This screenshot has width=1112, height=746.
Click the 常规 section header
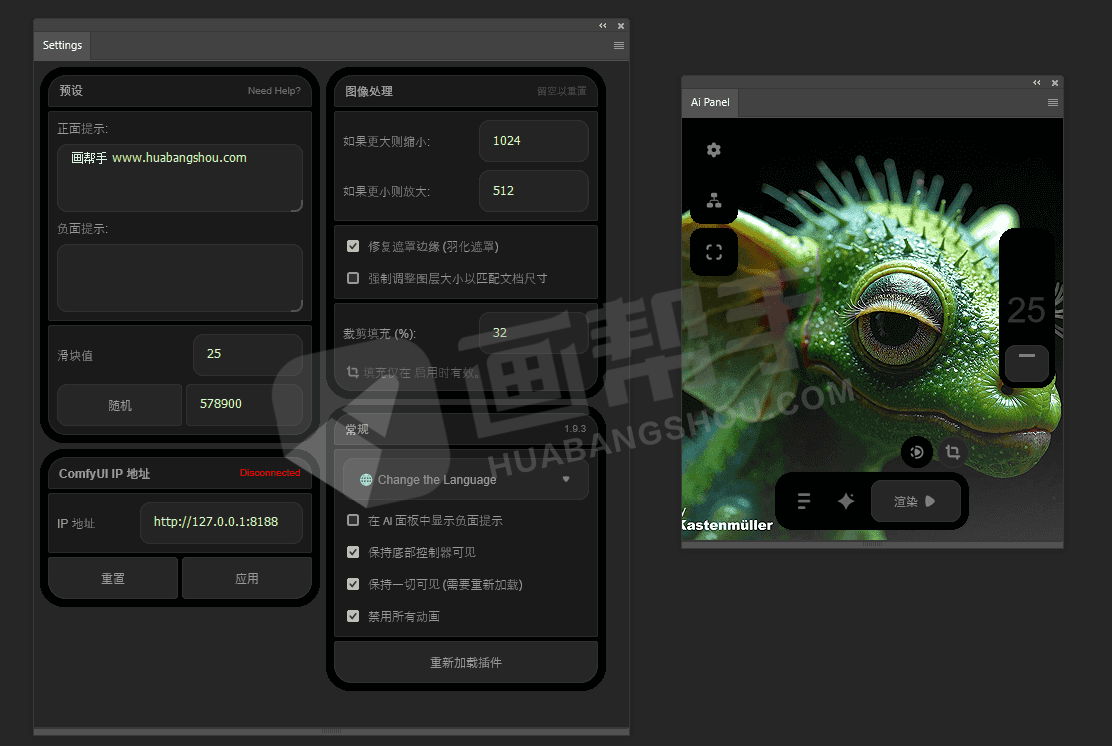click(x=357, y=430)
